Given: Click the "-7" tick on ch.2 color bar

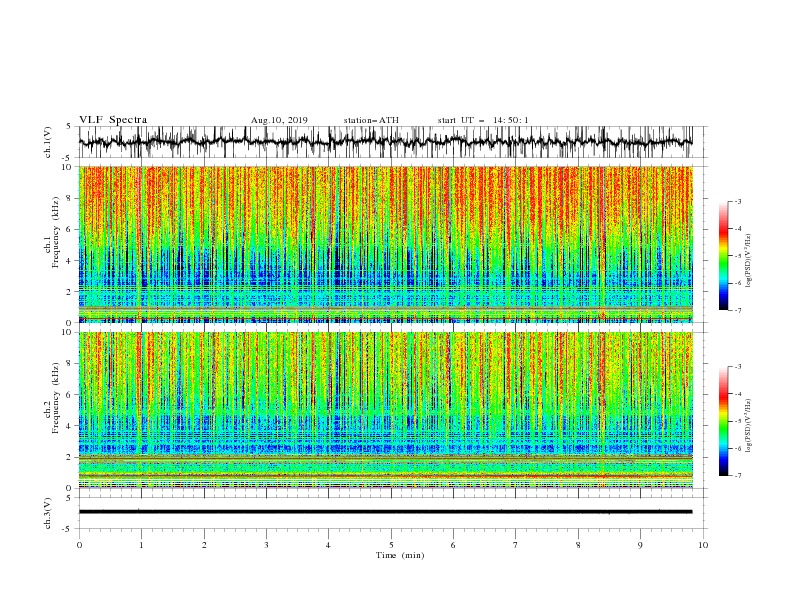Looking at the screenshot, I should (737, 476).
